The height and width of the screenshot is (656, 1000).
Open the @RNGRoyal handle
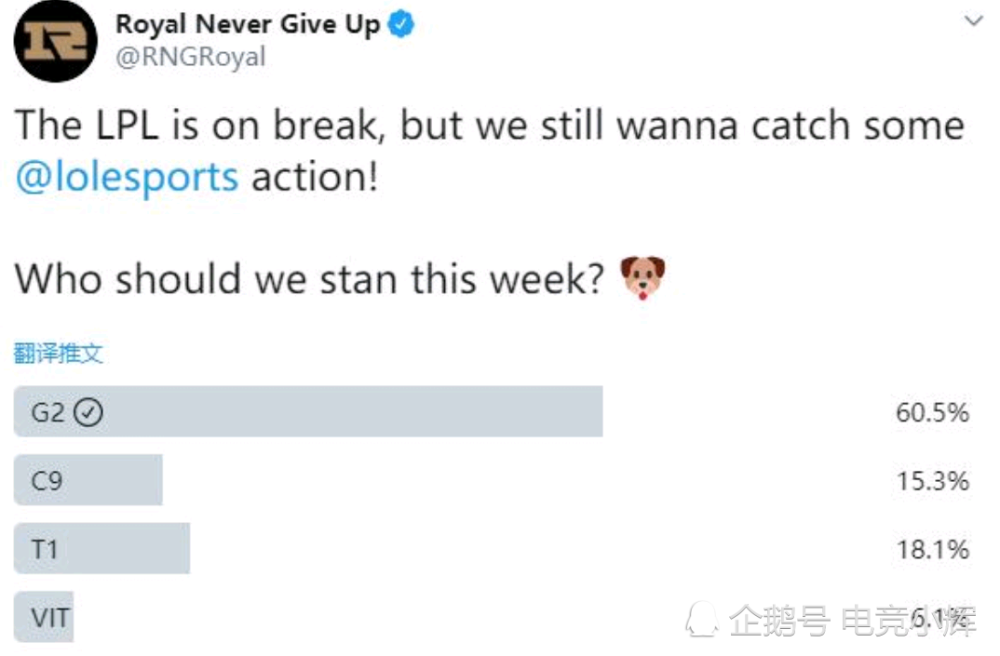(191, 57)
